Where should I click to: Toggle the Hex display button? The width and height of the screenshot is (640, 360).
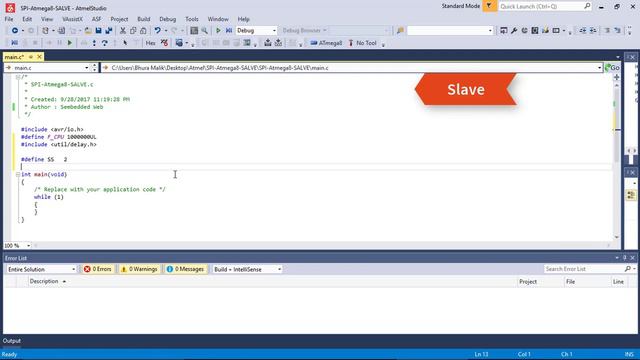coord(151,43)
